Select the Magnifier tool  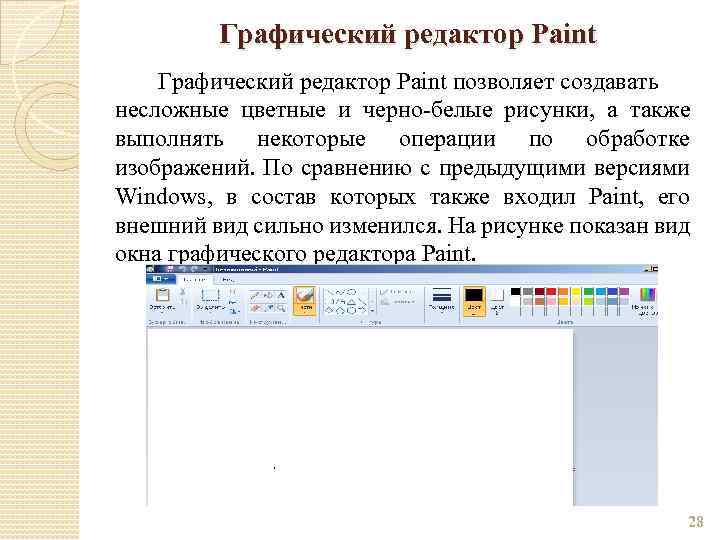[x=281, y=308]
